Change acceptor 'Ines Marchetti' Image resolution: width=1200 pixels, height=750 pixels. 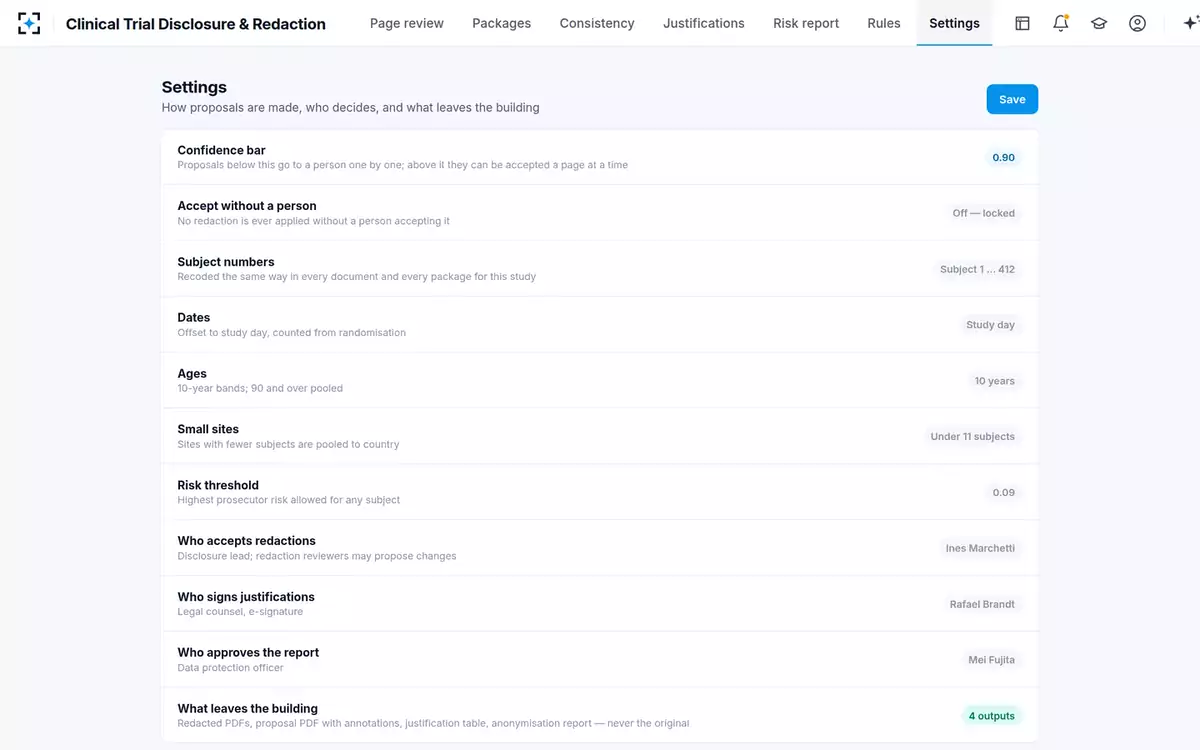[980, 548]
